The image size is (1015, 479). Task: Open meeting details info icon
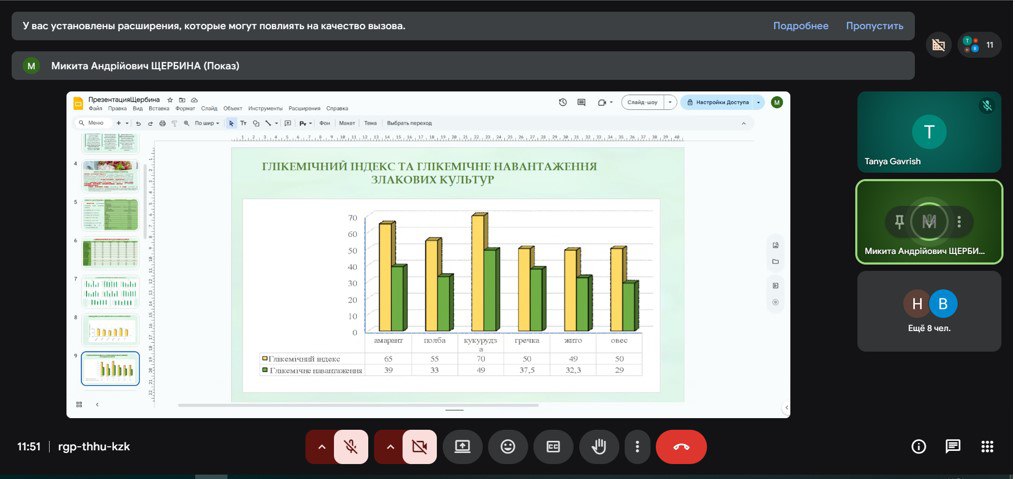(918, 447)
